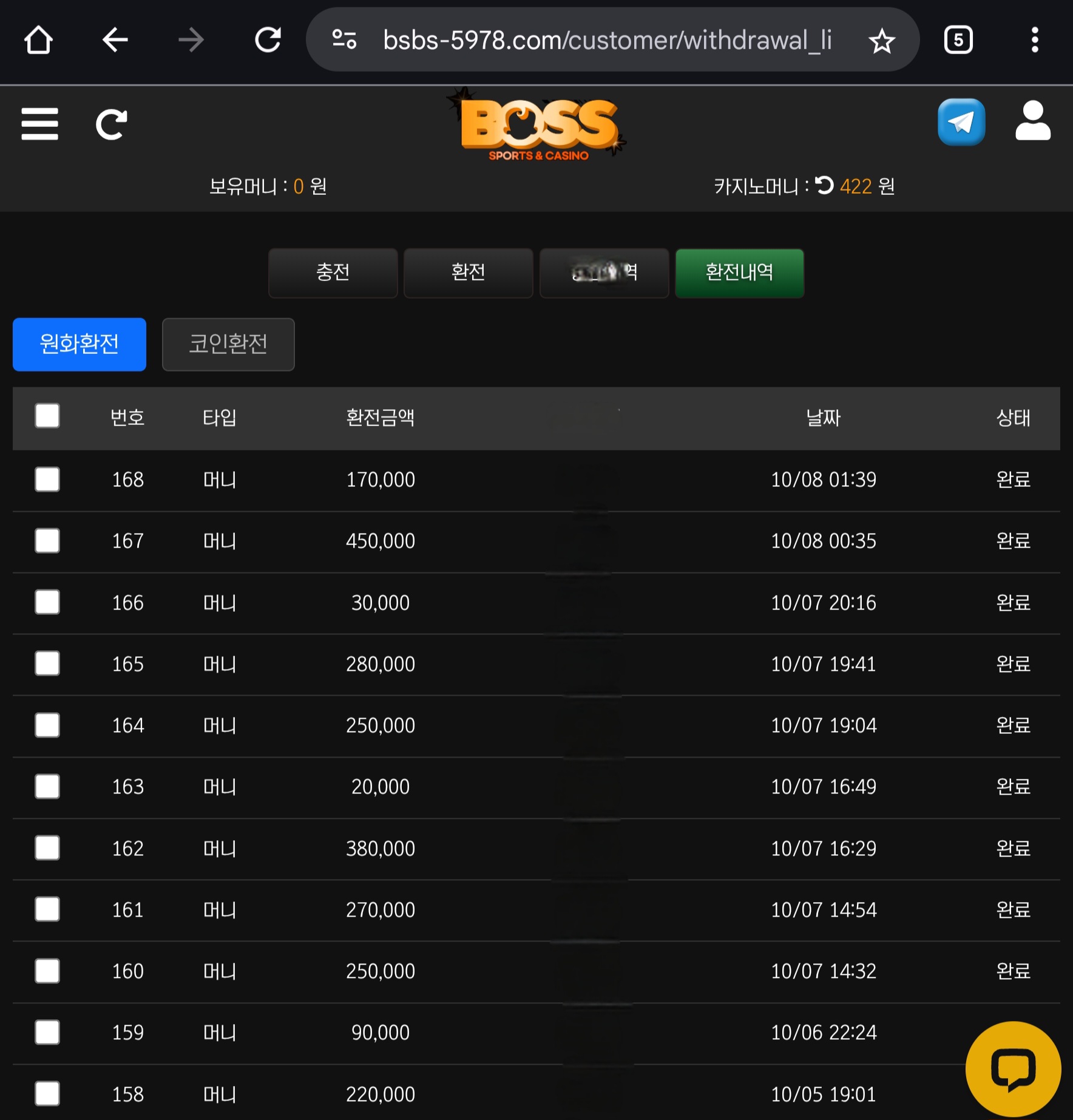Open the Telegram contact icon
Viewport: 1073px width, 1120px height.
[x=961, y=122]
